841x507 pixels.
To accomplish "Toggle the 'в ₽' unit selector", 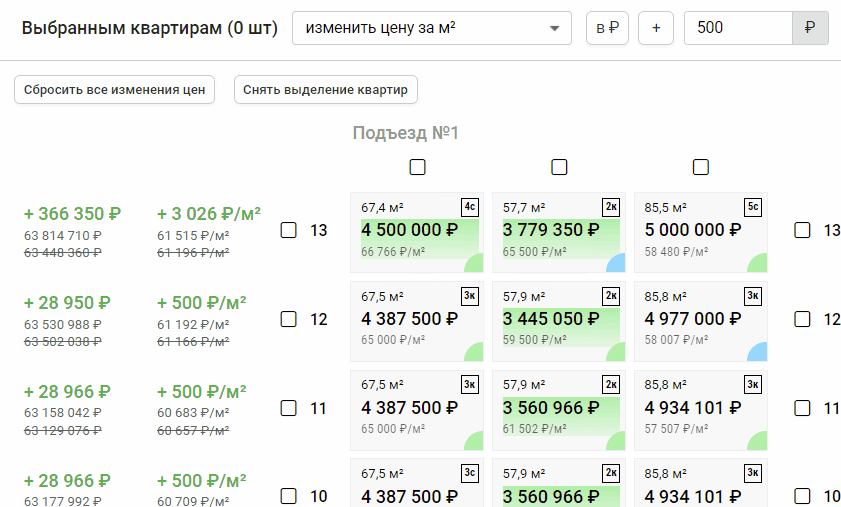I will click(607, 28).
